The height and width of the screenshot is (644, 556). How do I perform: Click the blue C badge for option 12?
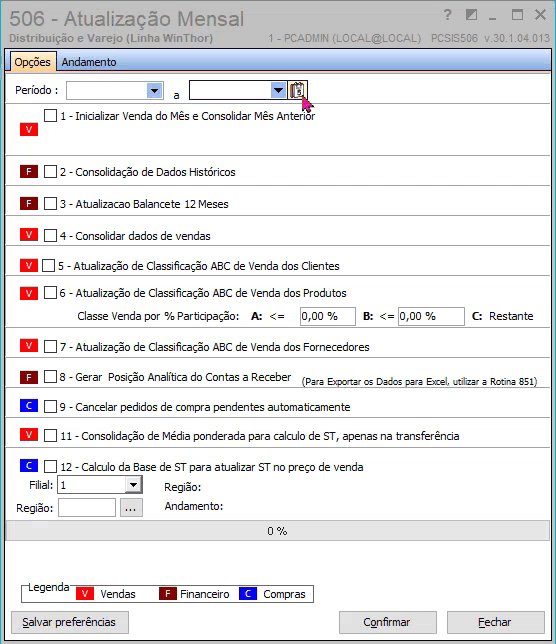click(x=29, y=465)
